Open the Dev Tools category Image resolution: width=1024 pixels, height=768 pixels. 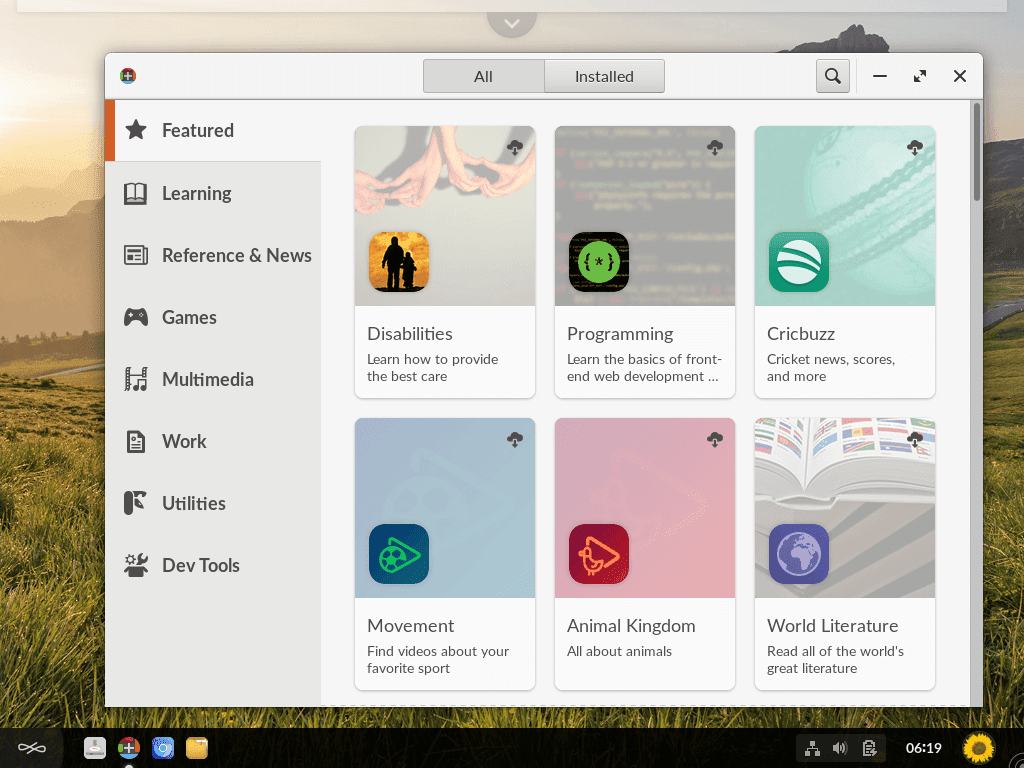pos(213,566)
